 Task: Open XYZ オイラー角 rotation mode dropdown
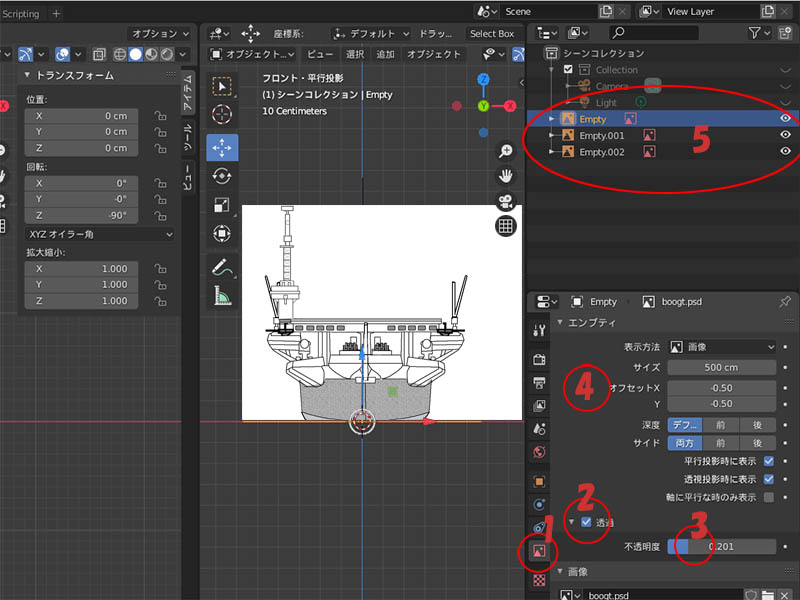coord(98,234)
